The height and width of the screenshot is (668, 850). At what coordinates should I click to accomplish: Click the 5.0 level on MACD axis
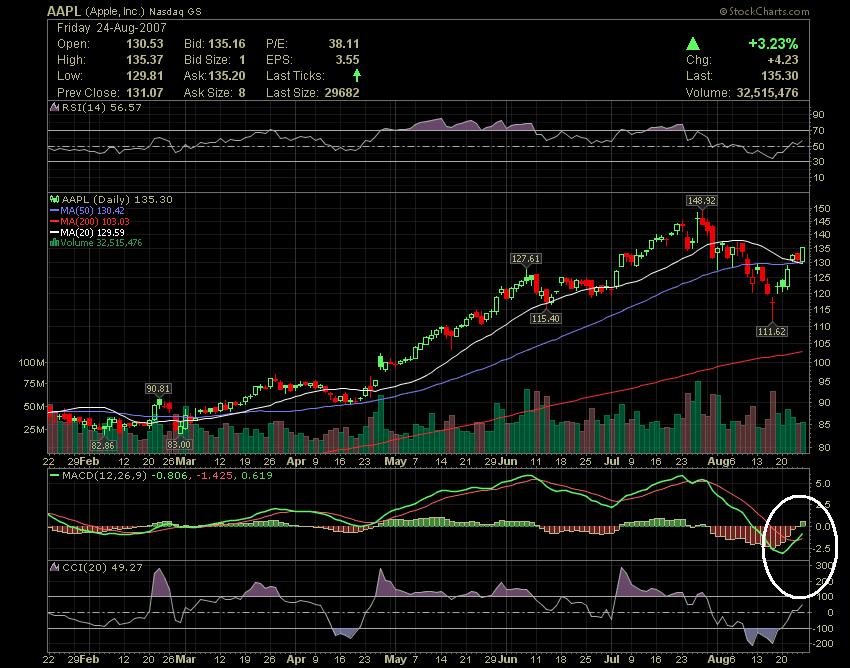tap(823, 484)
